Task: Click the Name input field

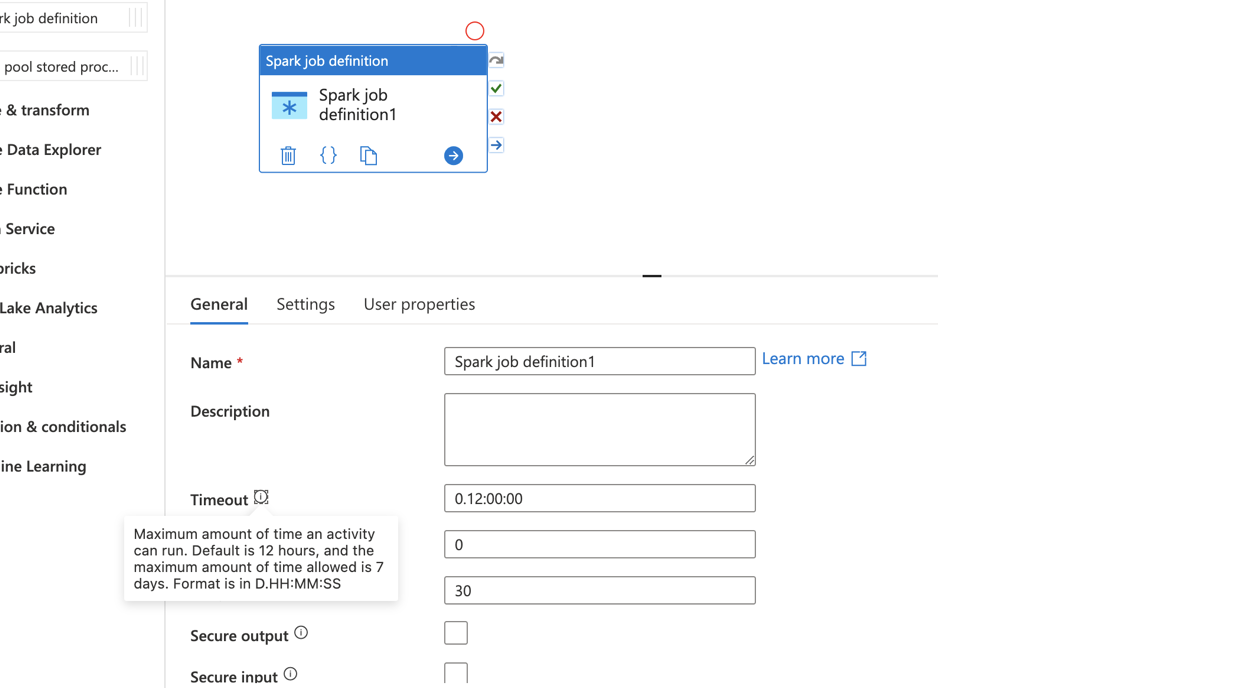Action: 599,361
